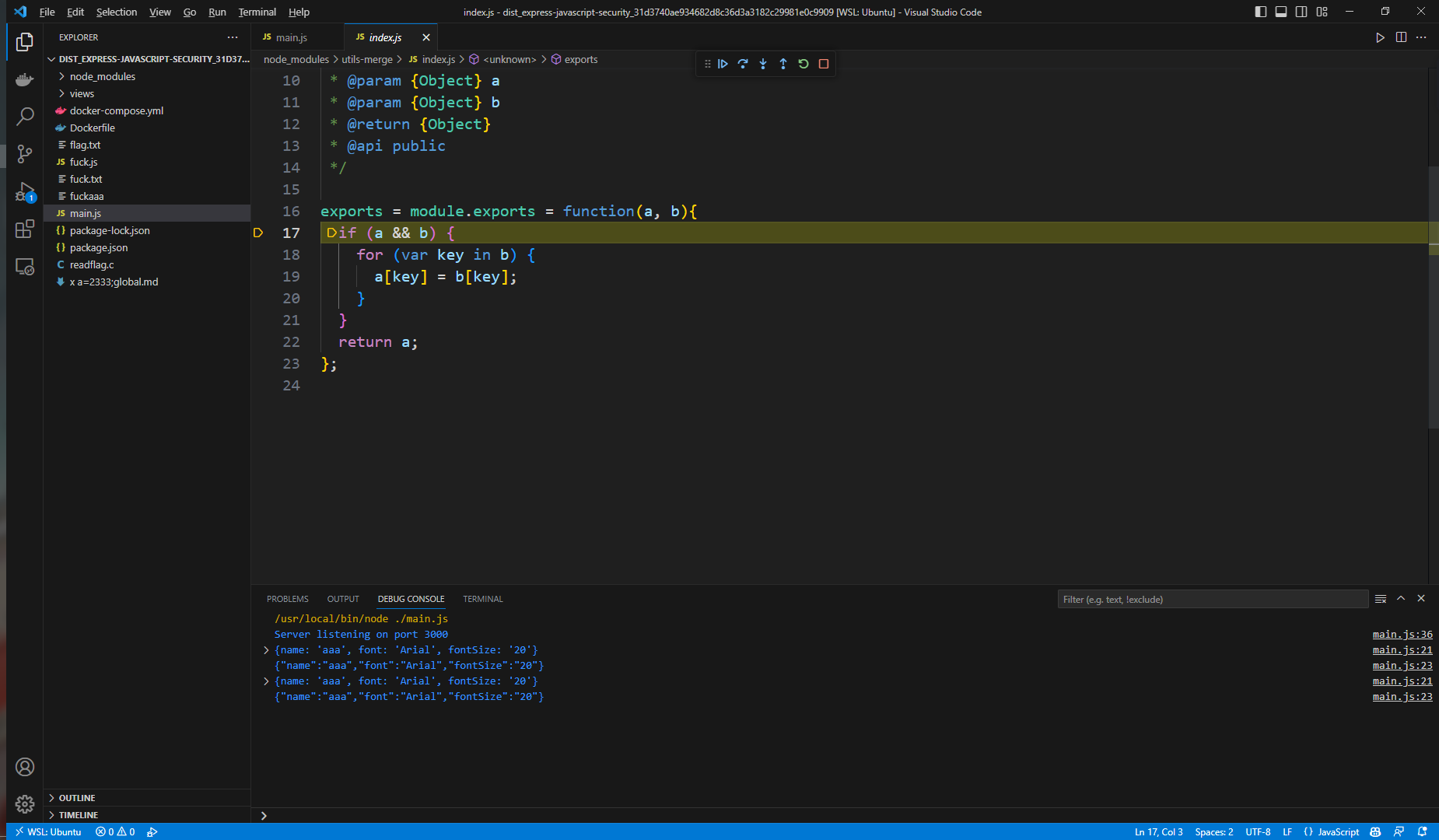Open flag.txt in the explorer
Image resolution: width=1439 pixels, height=840 pixels.
tap(85, 145)
